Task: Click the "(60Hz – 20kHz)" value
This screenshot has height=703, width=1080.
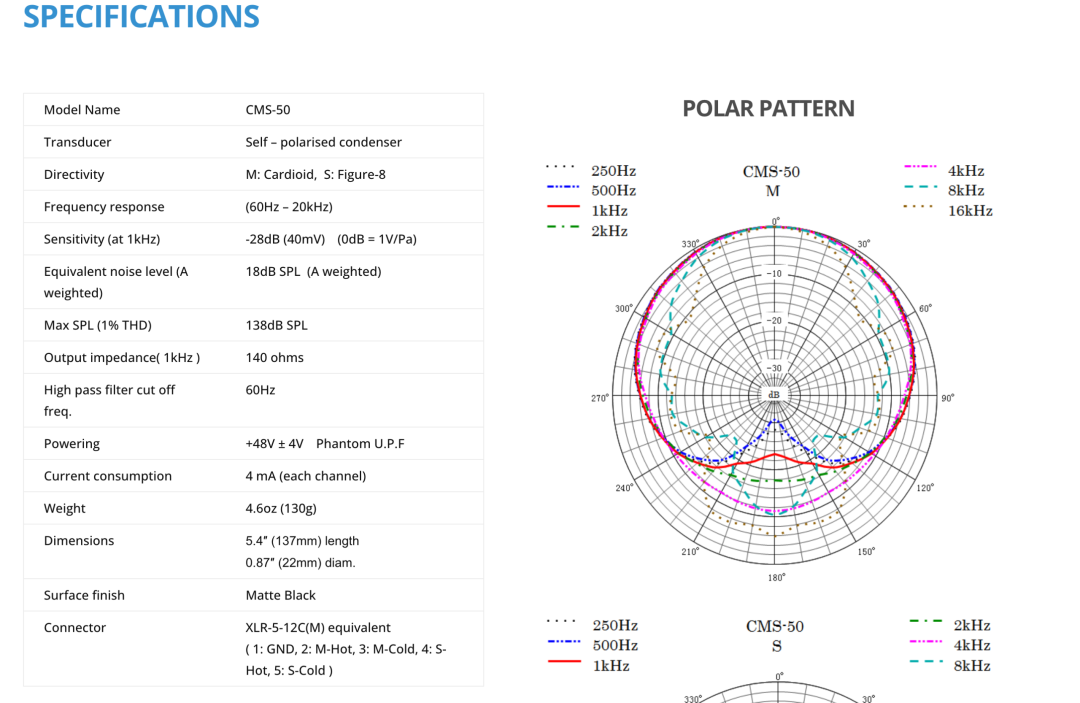Action: 289,207
